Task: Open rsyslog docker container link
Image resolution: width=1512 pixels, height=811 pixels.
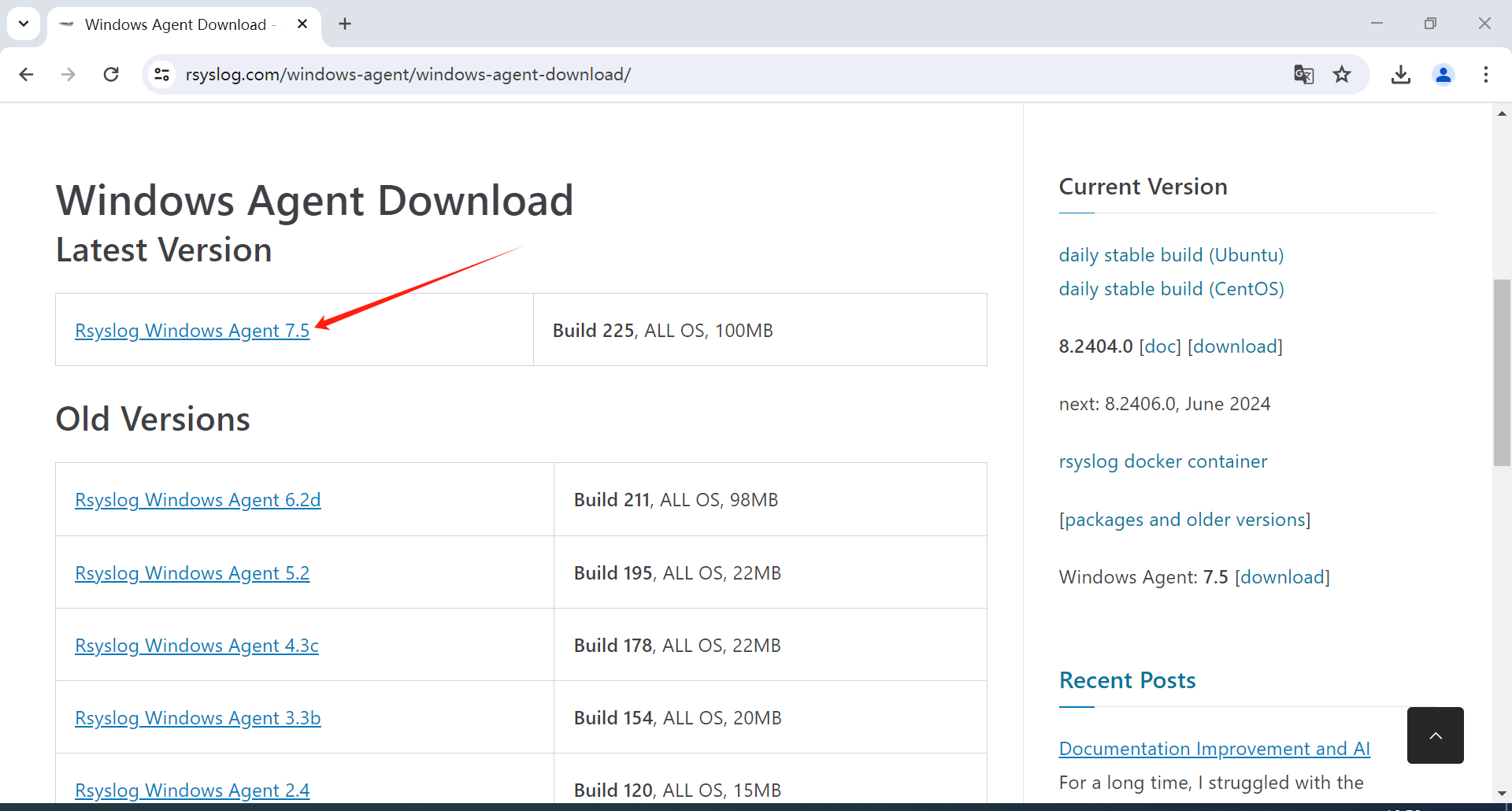Action: coord(1163,461)
